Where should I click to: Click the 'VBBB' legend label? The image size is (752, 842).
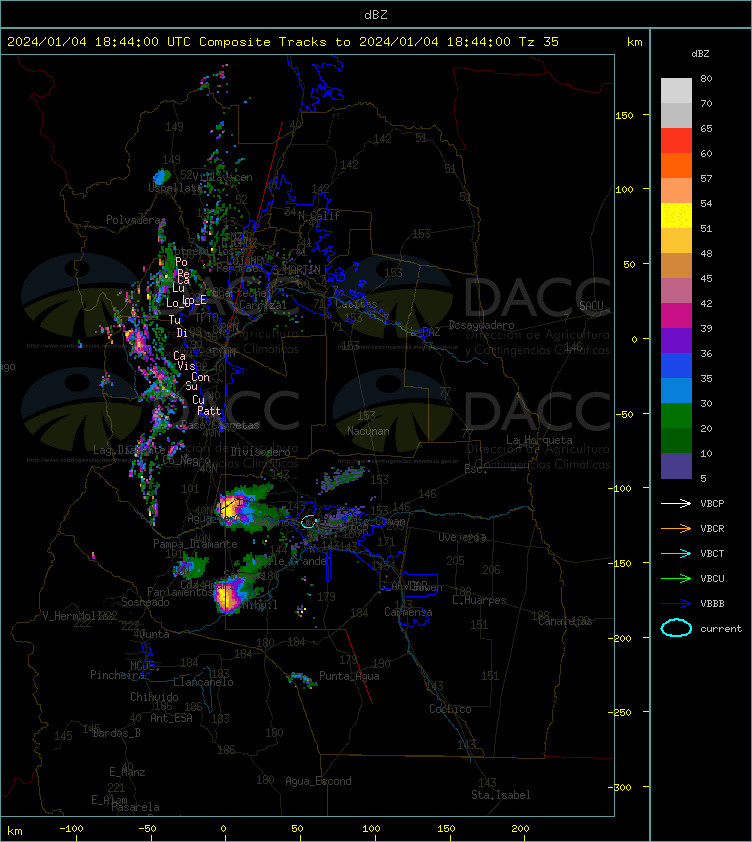pos(712,604)
